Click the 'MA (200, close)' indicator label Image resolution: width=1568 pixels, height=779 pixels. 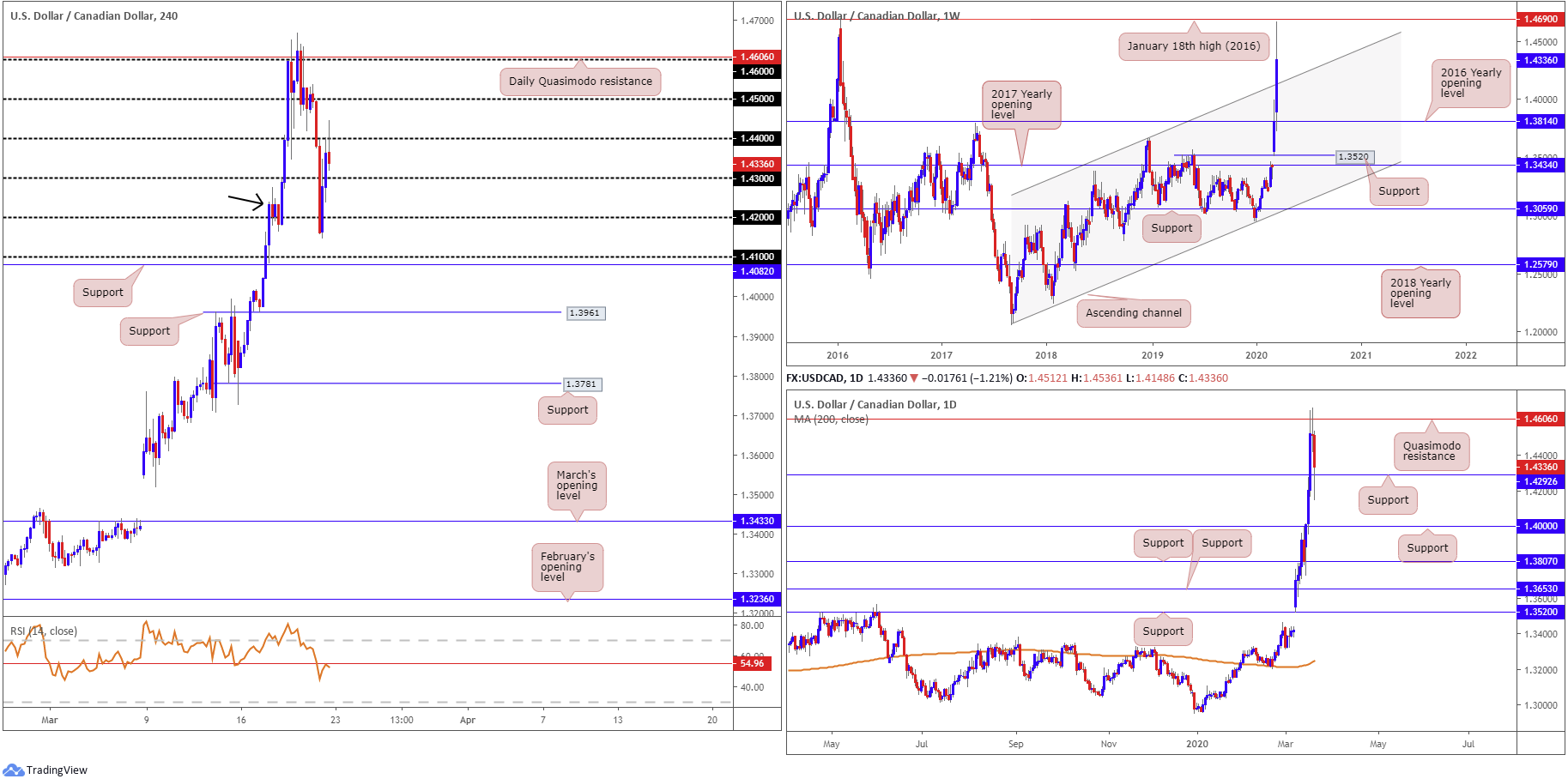tap(831, 420)
